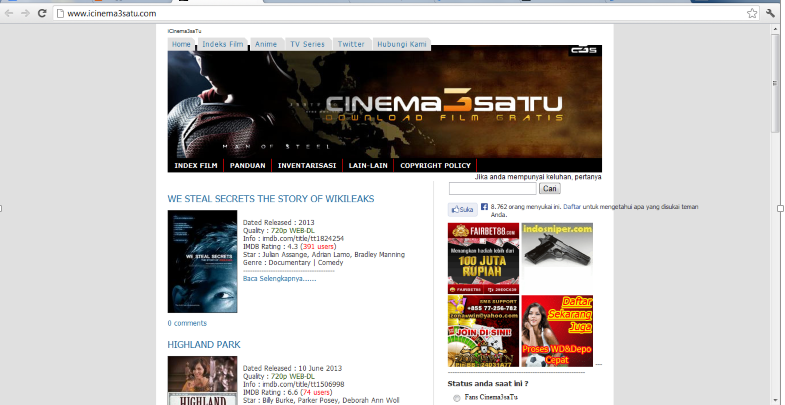Open the wrench settings menu
The width and height of the screenshot is (785, 405).
point(770,14)
